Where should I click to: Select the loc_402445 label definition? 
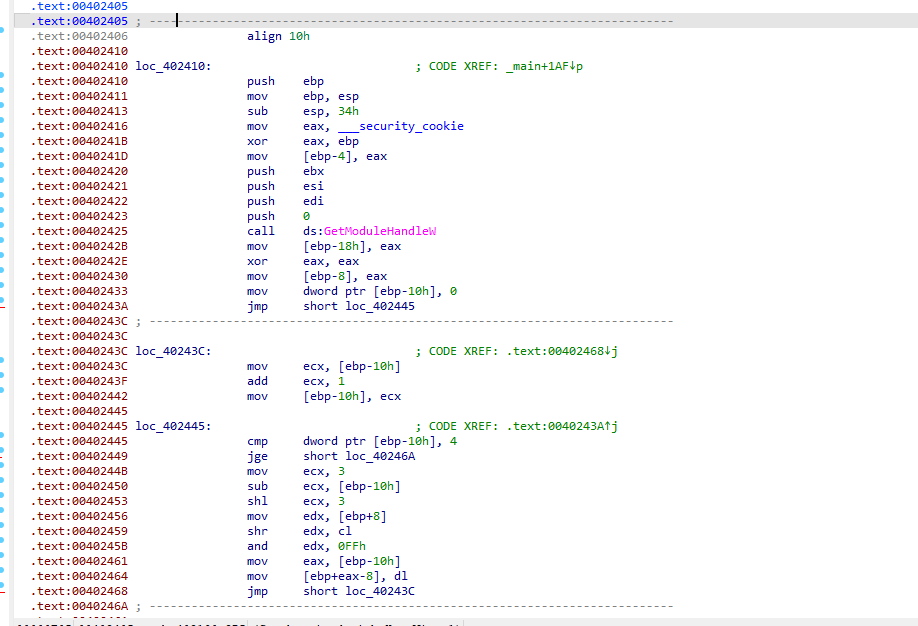pos(173,426)
